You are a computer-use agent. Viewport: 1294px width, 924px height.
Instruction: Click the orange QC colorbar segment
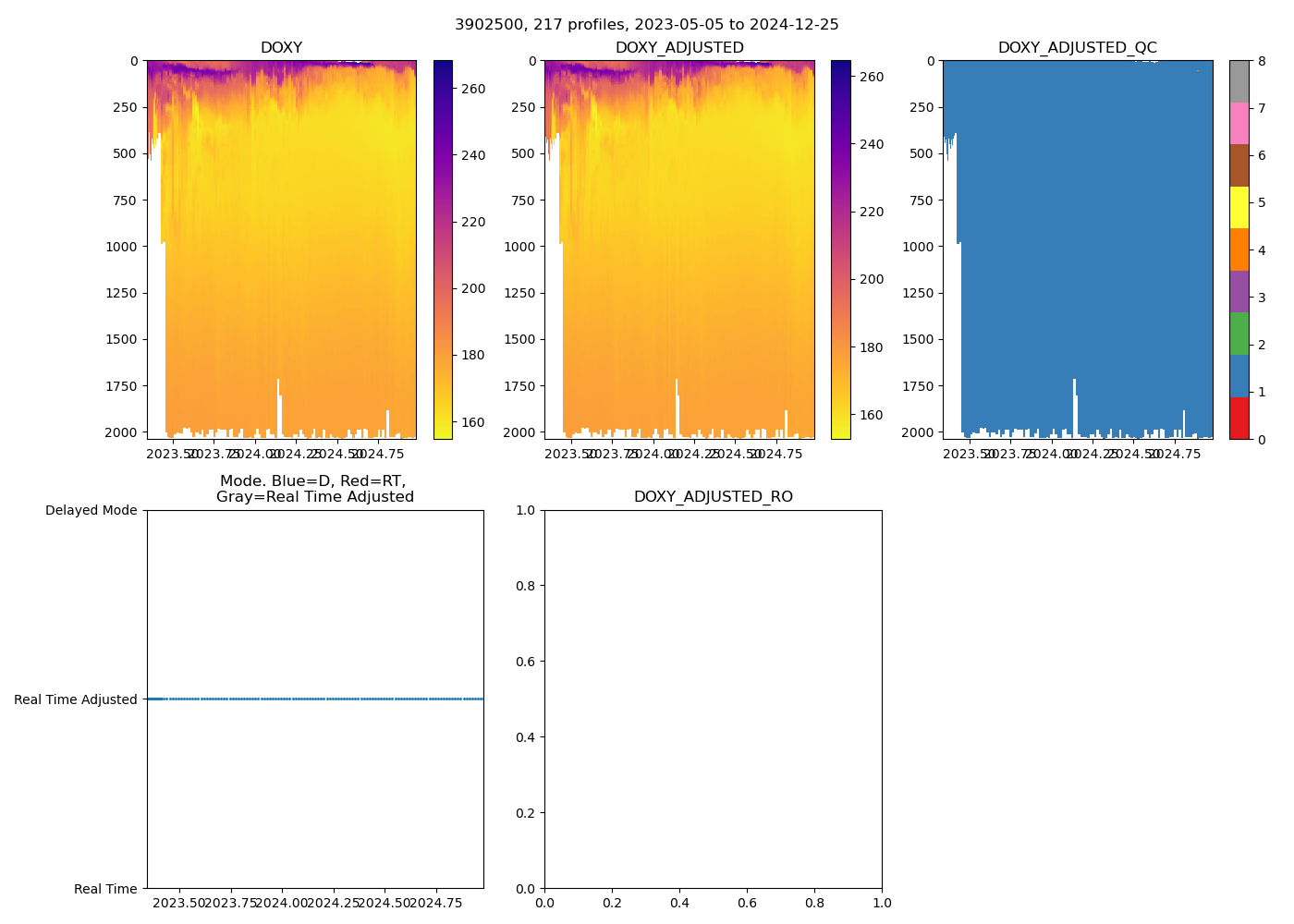point(1239,249)
